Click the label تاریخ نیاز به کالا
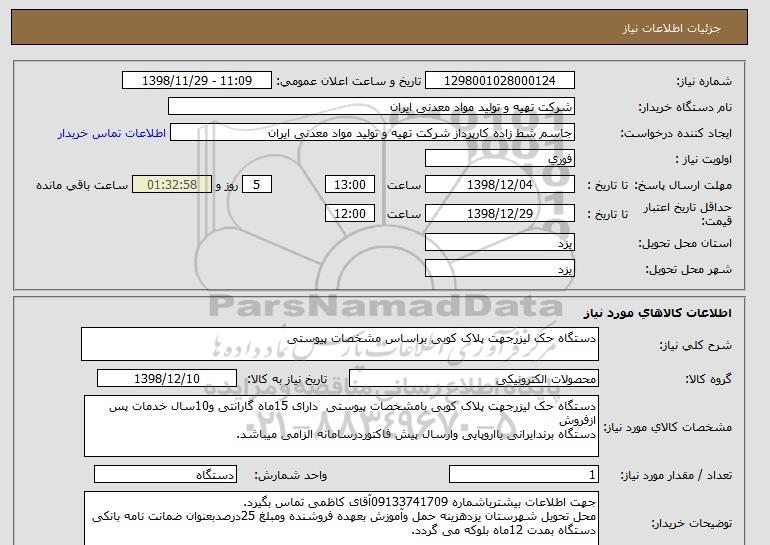The width and height of the screenshot is (770, 545). coord(287,379)
